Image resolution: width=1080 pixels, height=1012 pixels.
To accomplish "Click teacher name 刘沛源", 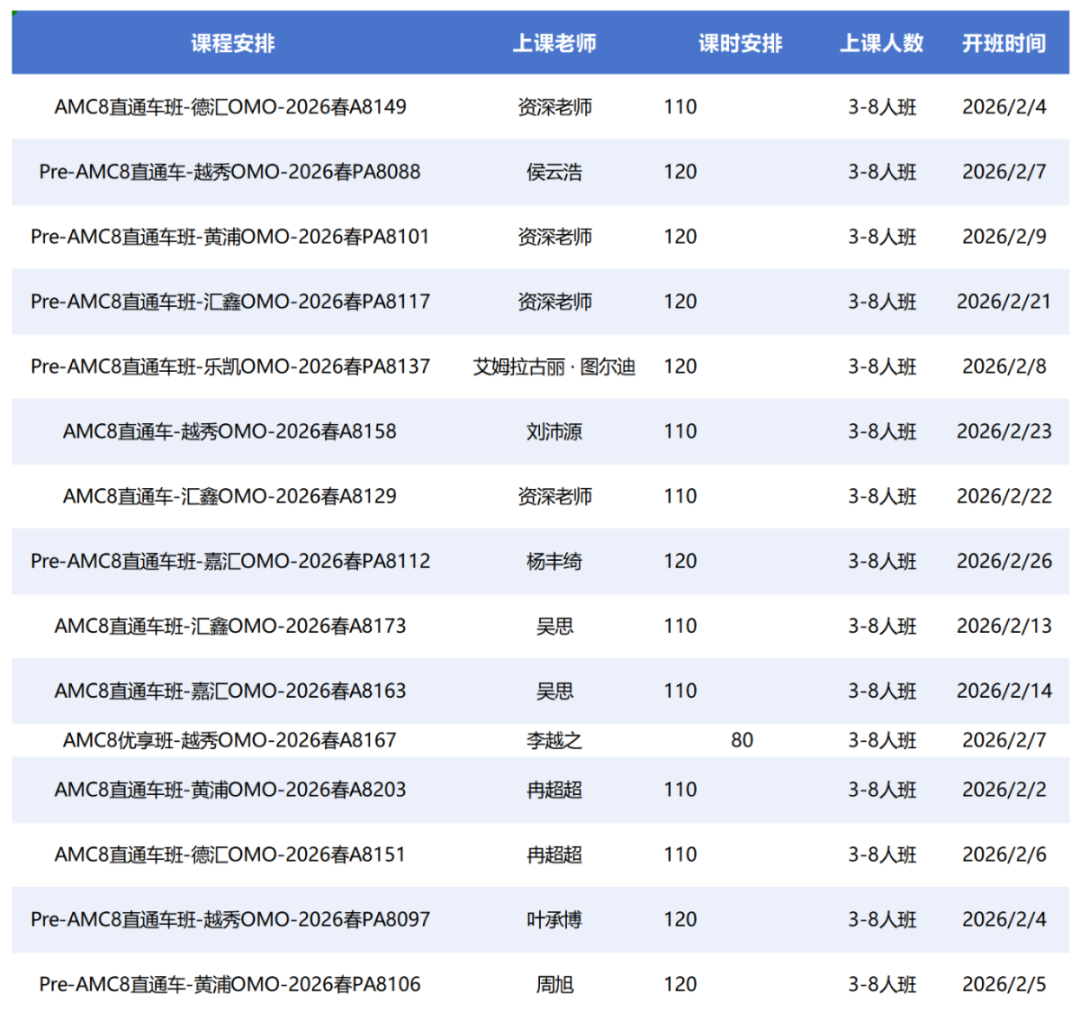I will click(x=556, y=432).
